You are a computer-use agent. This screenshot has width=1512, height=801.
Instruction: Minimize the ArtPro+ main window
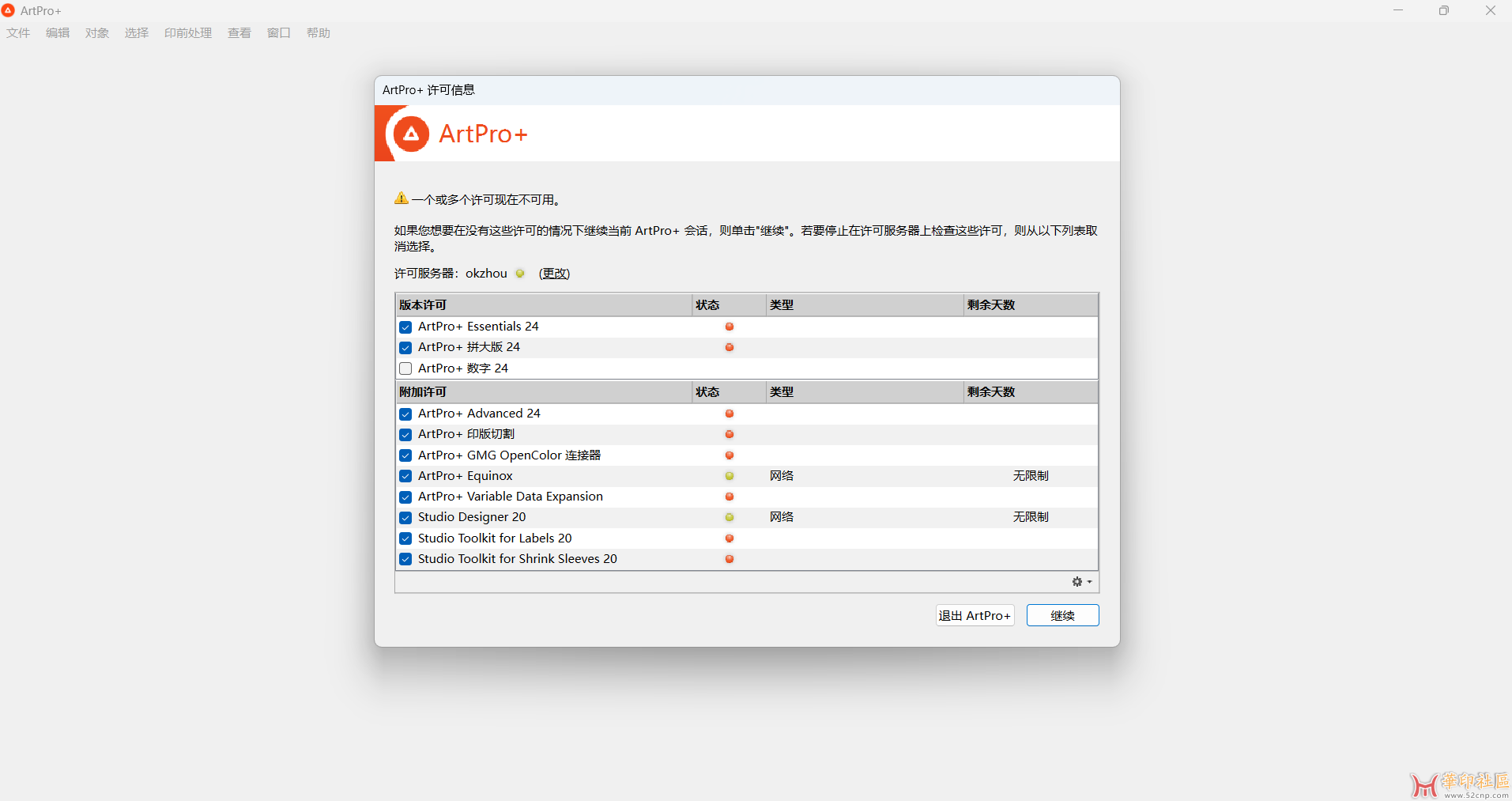(1398, 10)
